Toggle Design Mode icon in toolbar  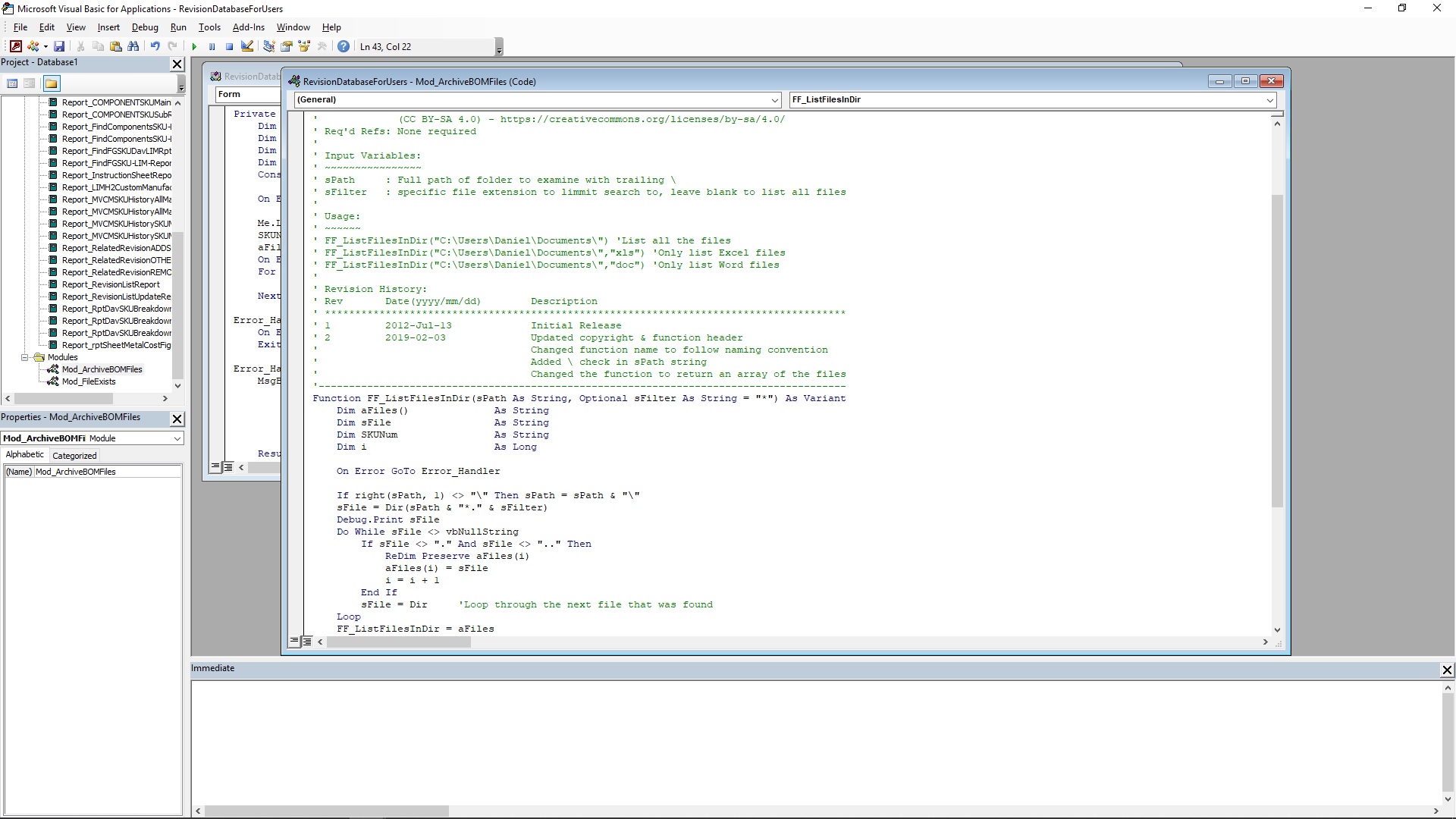(247, 47)
